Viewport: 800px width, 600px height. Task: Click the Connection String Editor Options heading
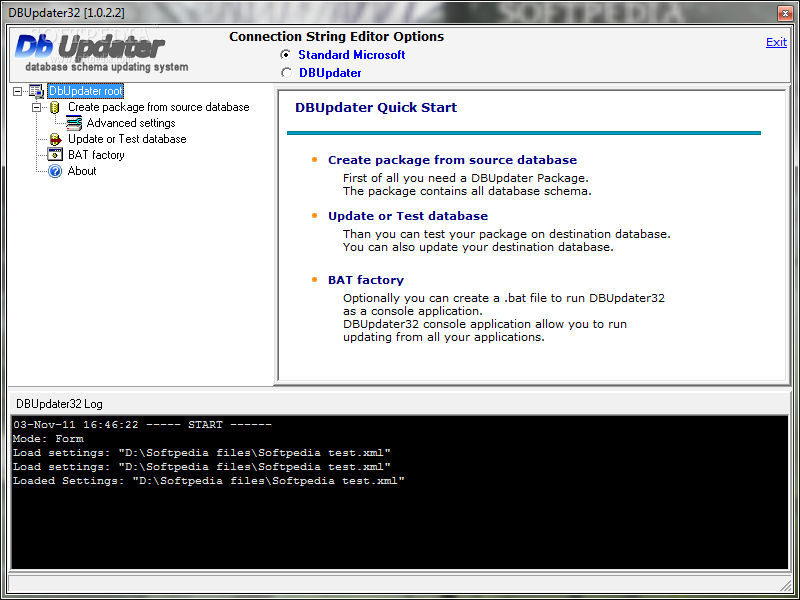336,37
